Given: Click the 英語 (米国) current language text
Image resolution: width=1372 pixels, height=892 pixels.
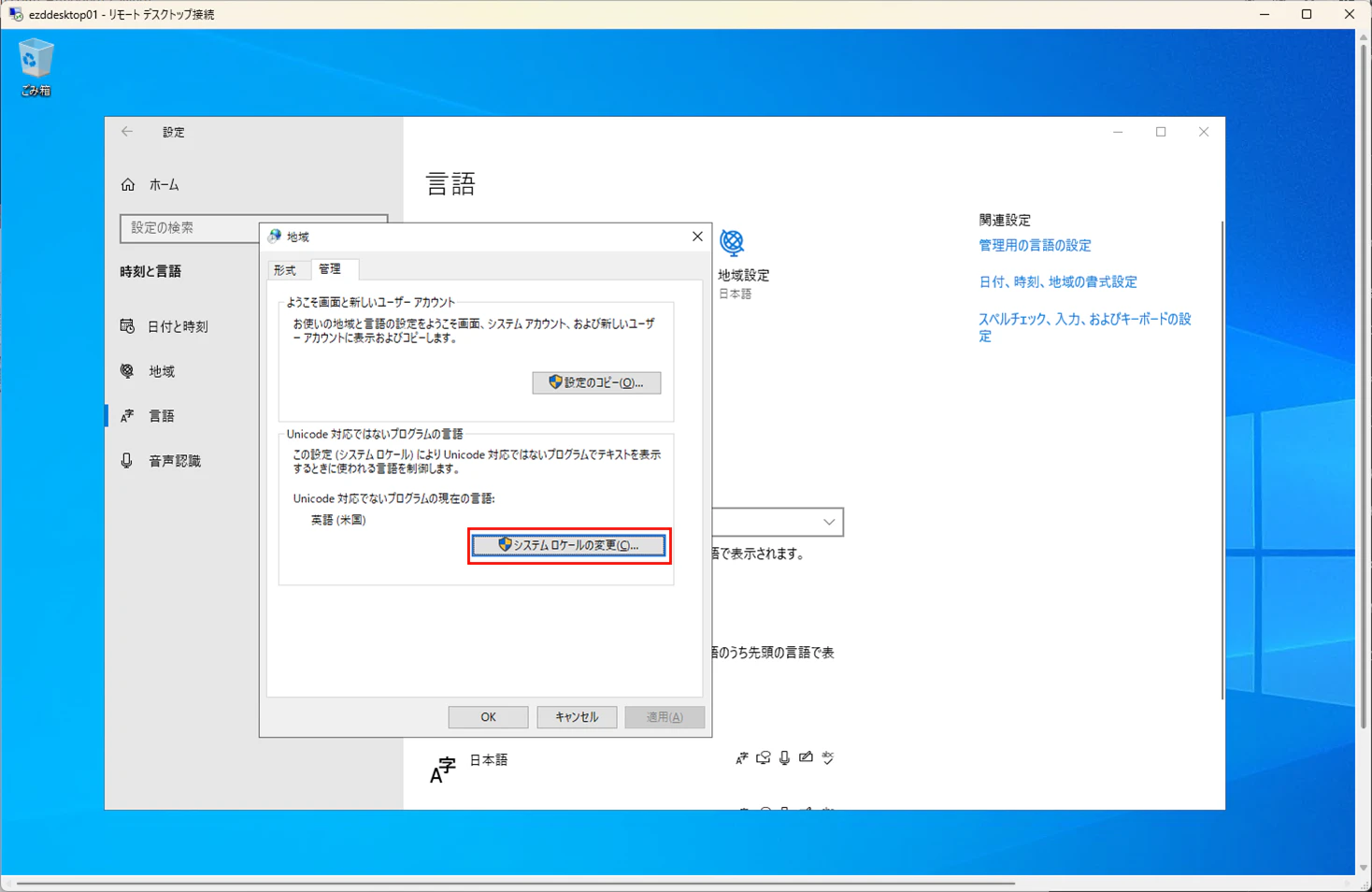Looking at the screenshot, I should [338, 520].
